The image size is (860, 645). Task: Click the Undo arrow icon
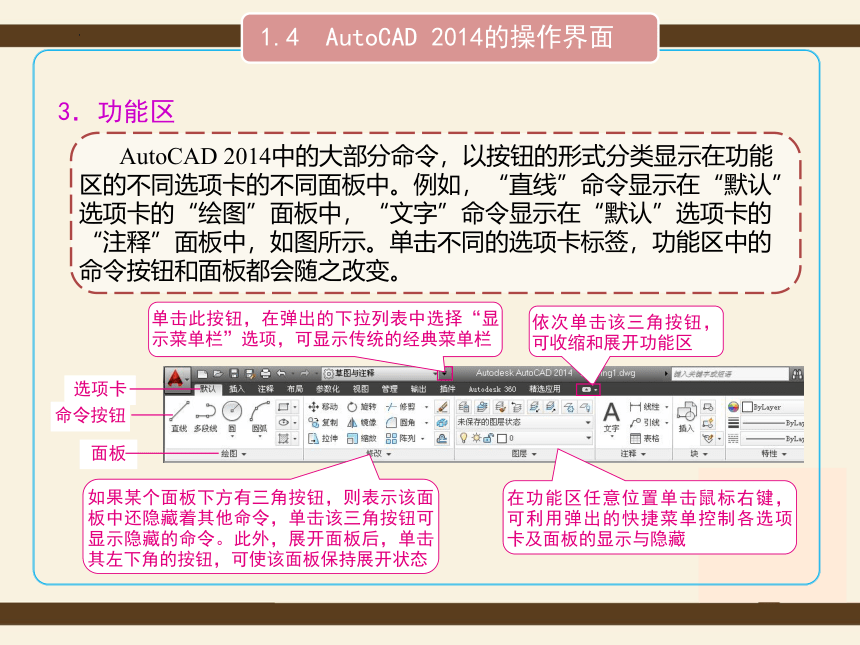(281, 374)
